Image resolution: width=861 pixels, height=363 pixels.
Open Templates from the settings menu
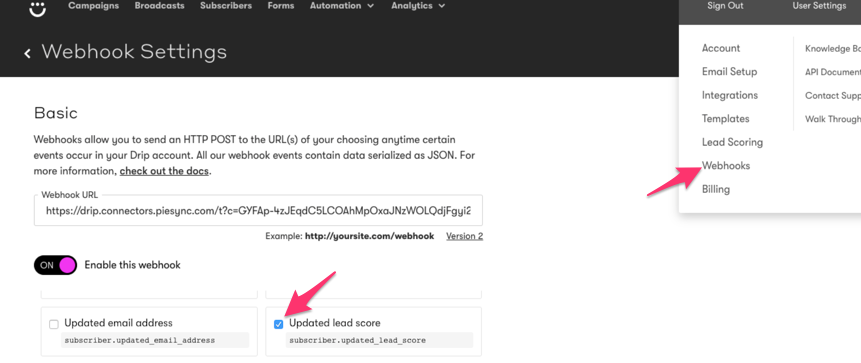725,119
